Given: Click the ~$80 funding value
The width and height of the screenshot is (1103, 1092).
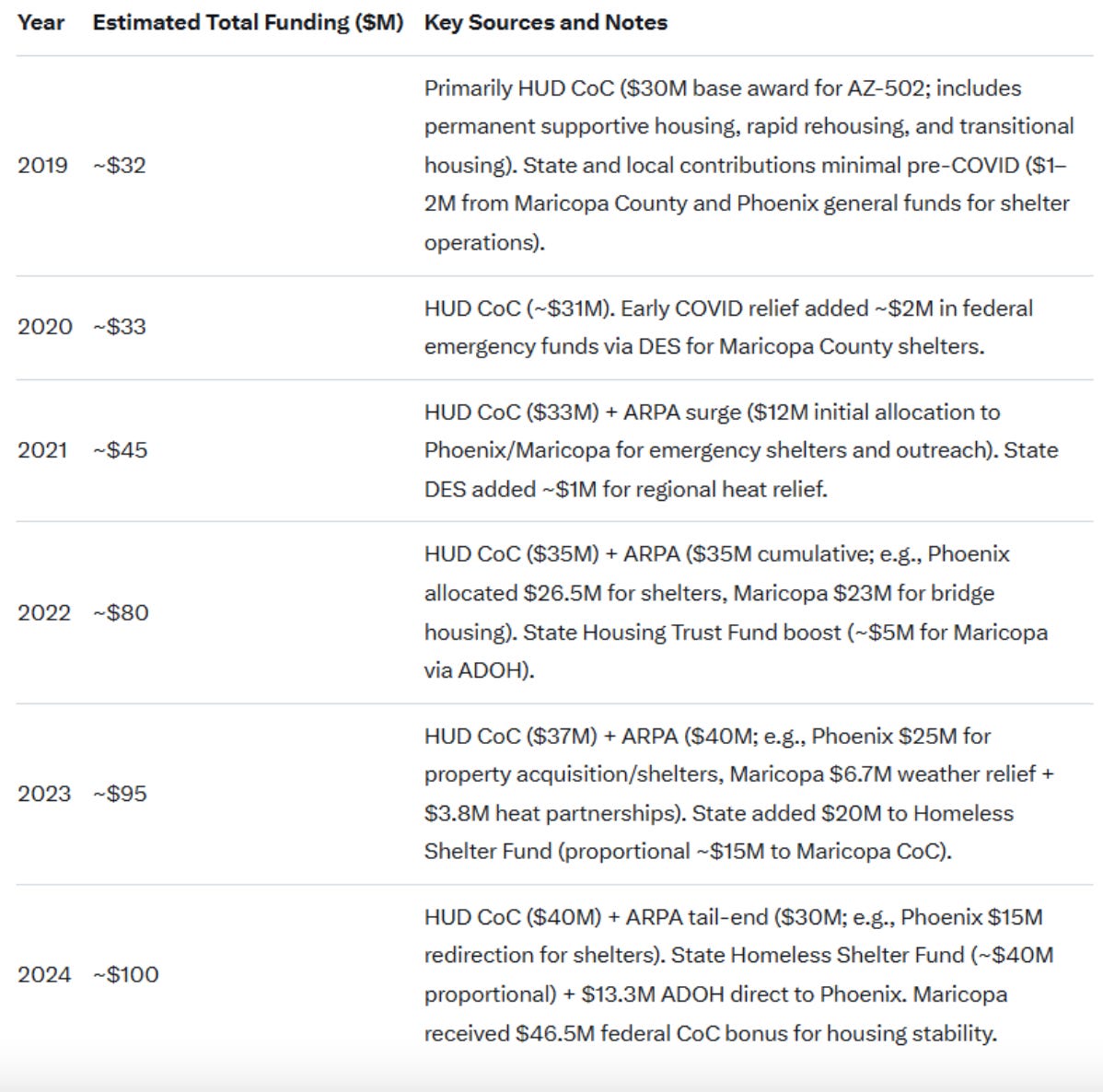Looking at the screenshot, I should point(121,613).
